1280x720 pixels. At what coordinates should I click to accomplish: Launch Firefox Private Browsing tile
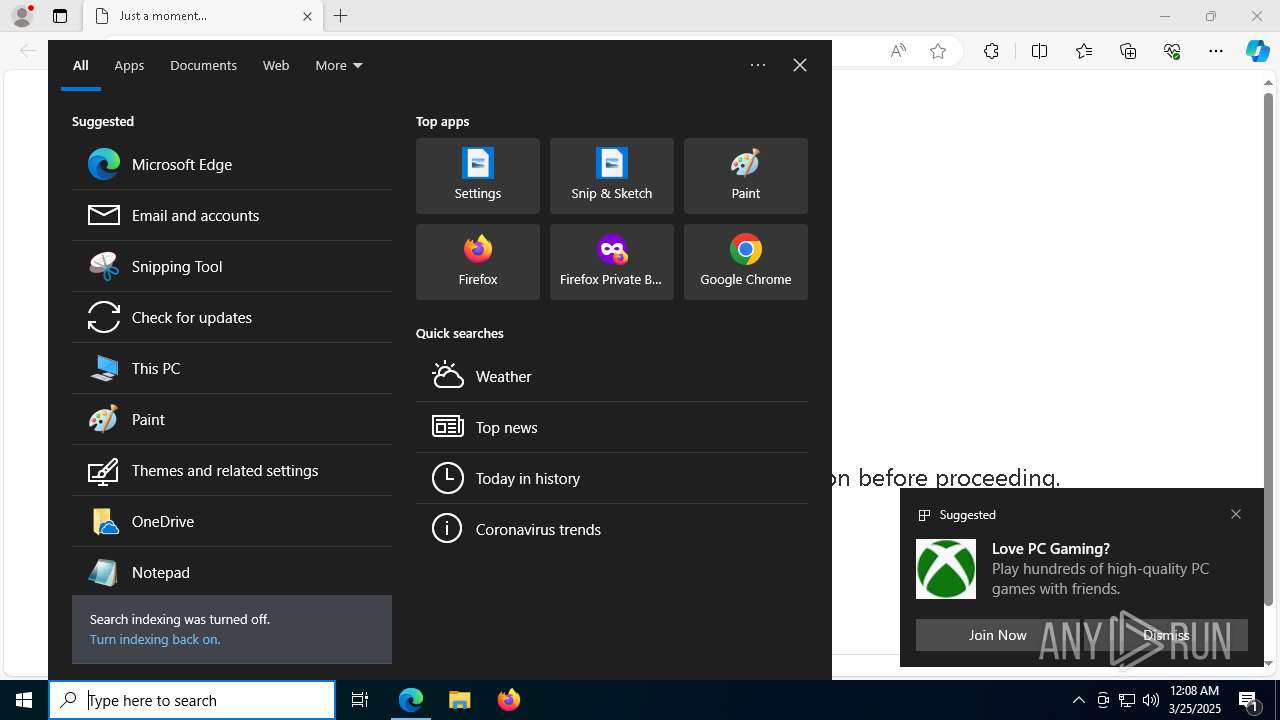click(612, 262)
